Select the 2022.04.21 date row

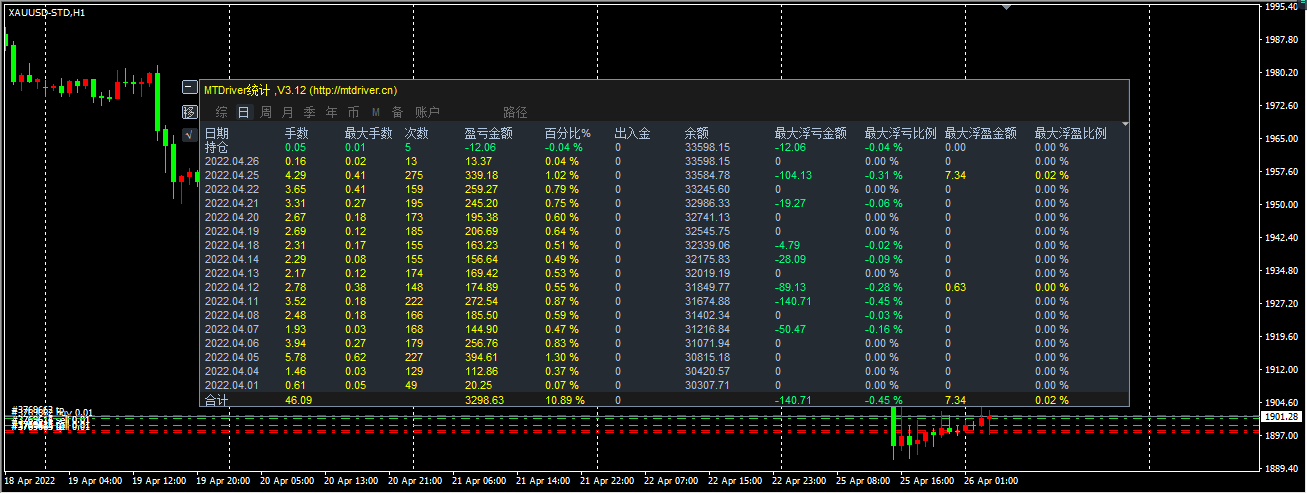231,203
